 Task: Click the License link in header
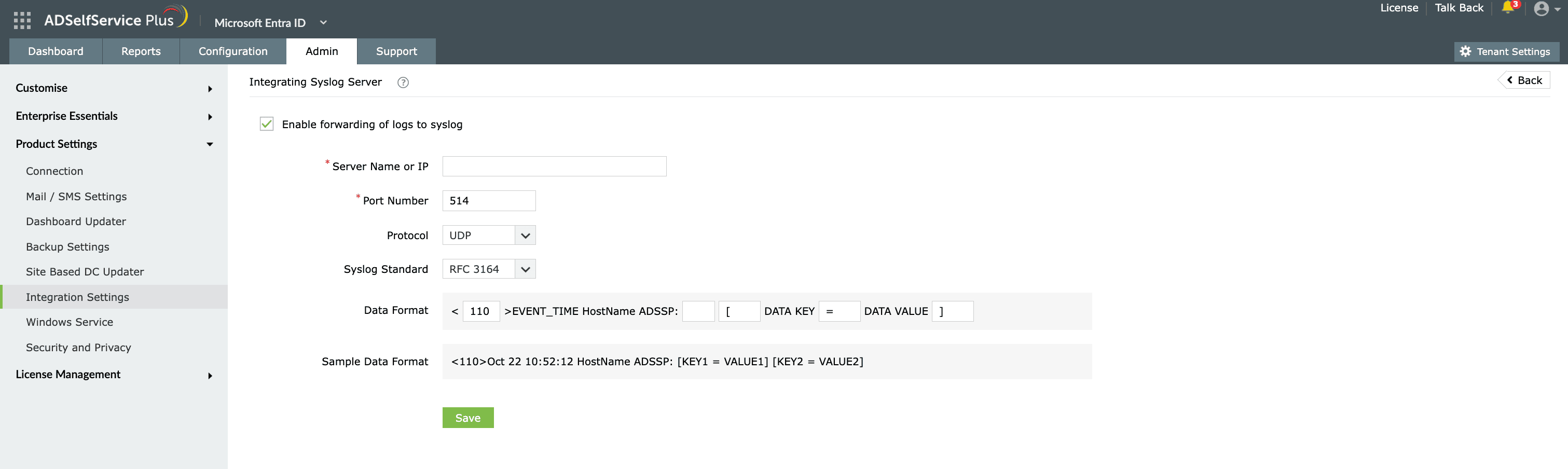click(1399, 8)
